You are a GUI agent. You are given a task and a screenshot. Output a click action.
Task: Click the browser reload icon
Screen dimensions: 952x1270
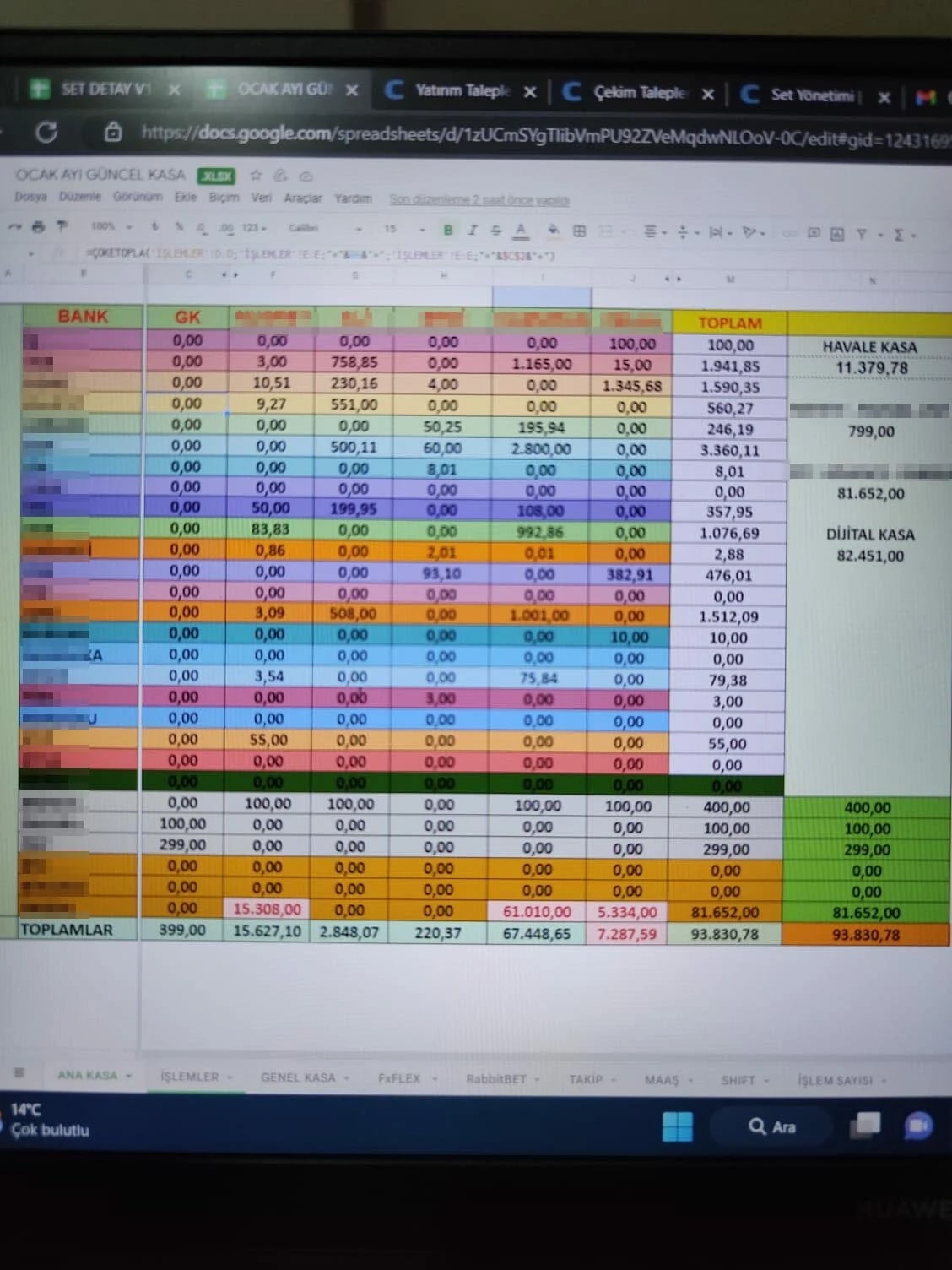click(x=46, y=132)
